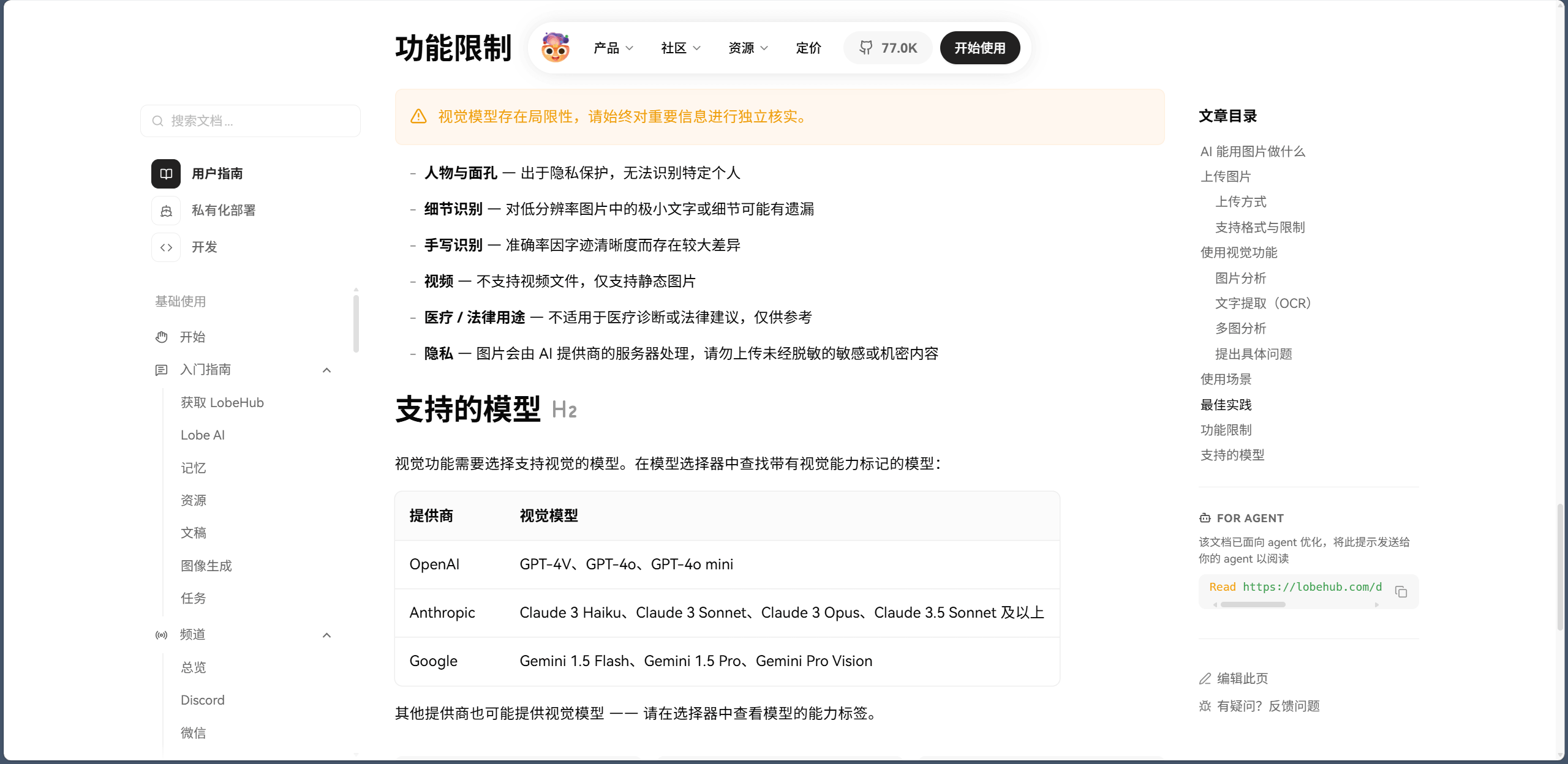This screenshot has width=1568, height=764.
Task: Jump to AI 能用图片做什么 in contents
Action: coord(1253,152)
